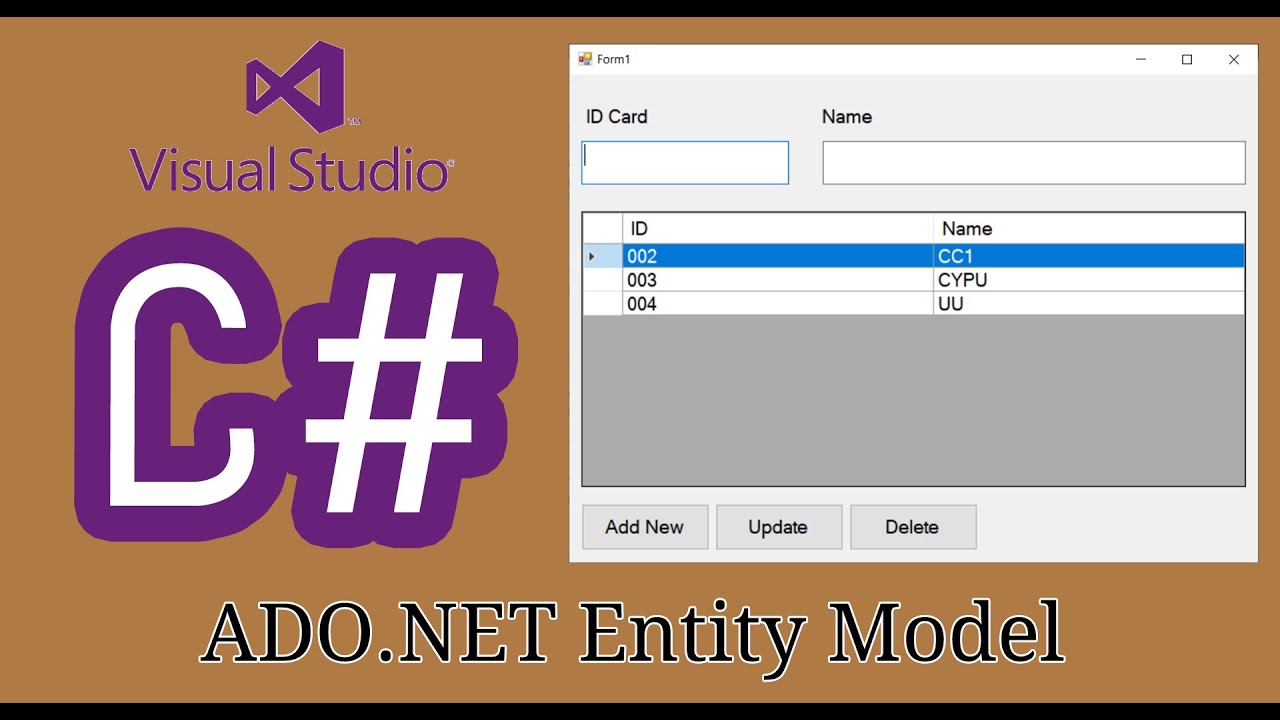Close the Form1 window
This screenshot has height=720, width=1280.
[x=1234, y=59]
